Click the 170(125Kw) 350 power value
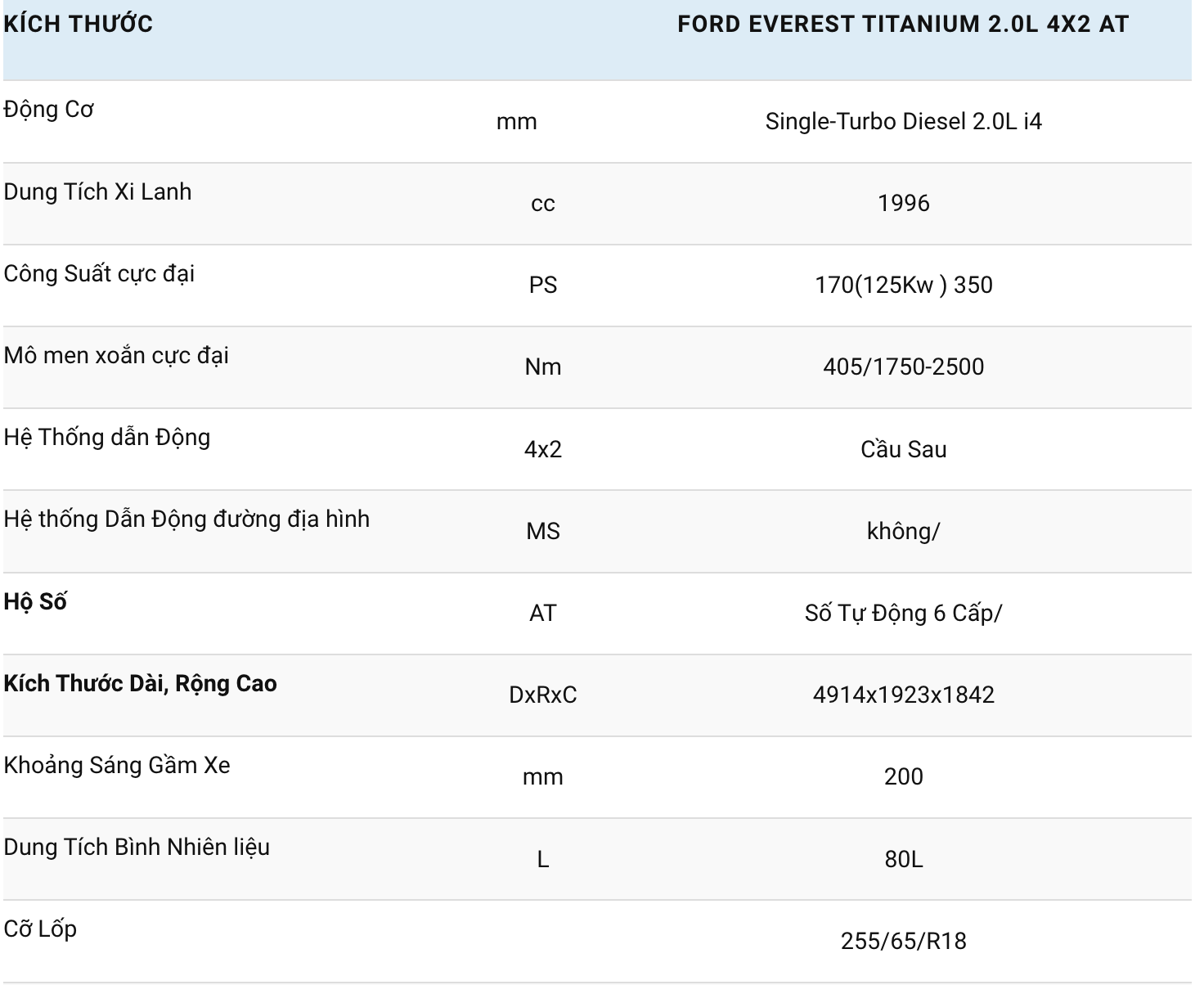 [903, 286]
